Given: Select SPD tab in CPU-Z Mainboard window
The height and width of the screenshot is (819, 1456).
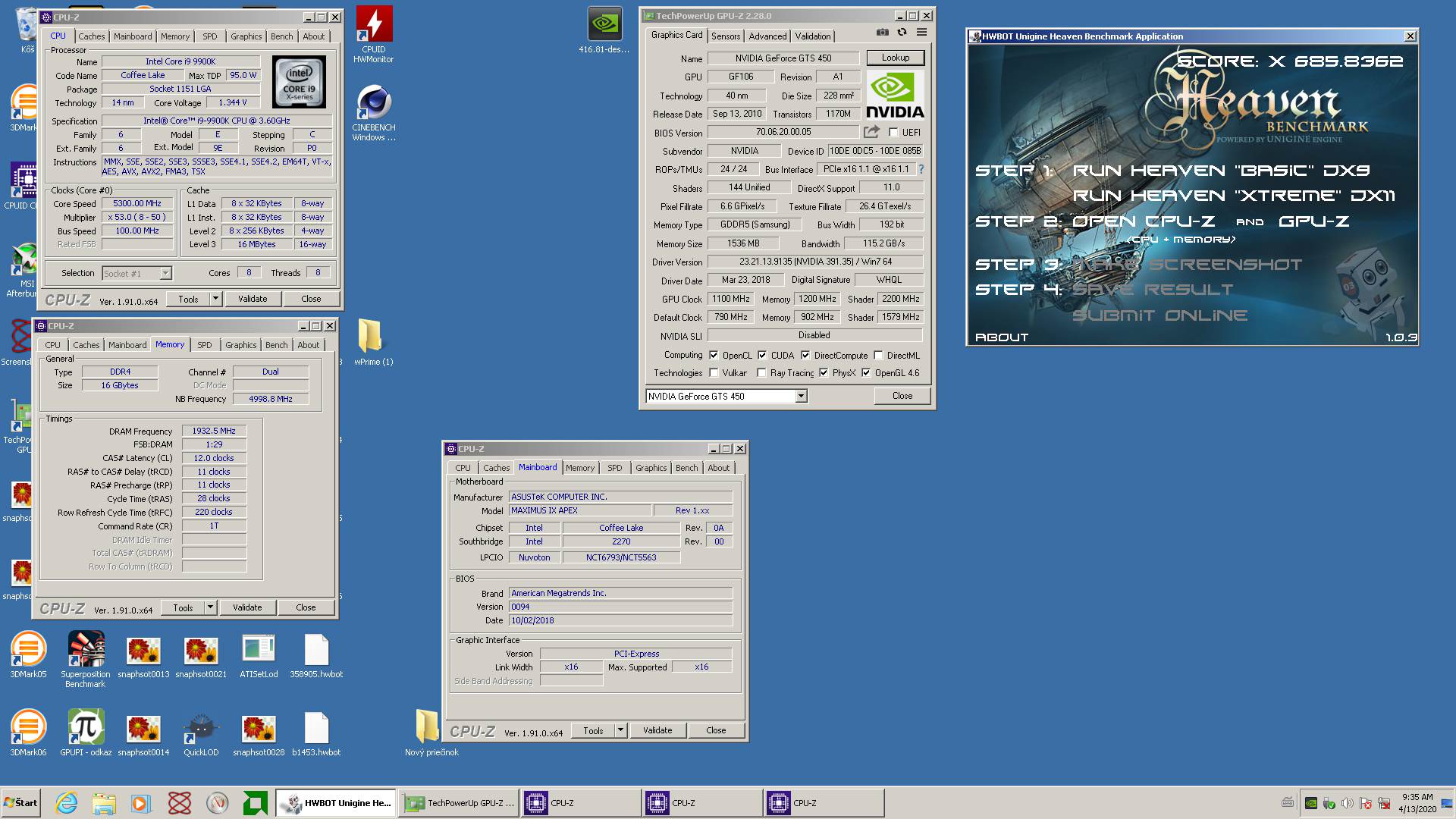Looking at the screenshot, I should pyautogui.click(x=615, y=468).
